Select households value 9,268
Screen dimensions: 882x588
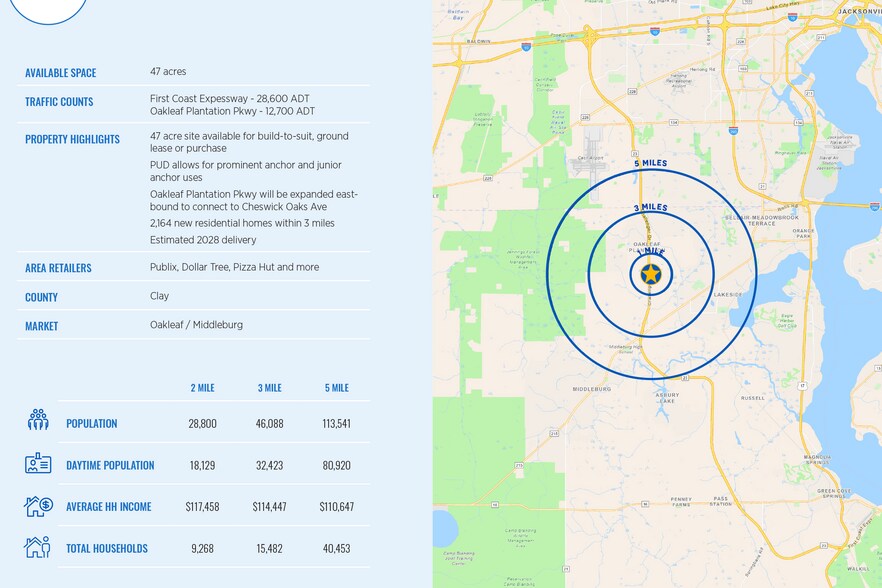point(202,549)
